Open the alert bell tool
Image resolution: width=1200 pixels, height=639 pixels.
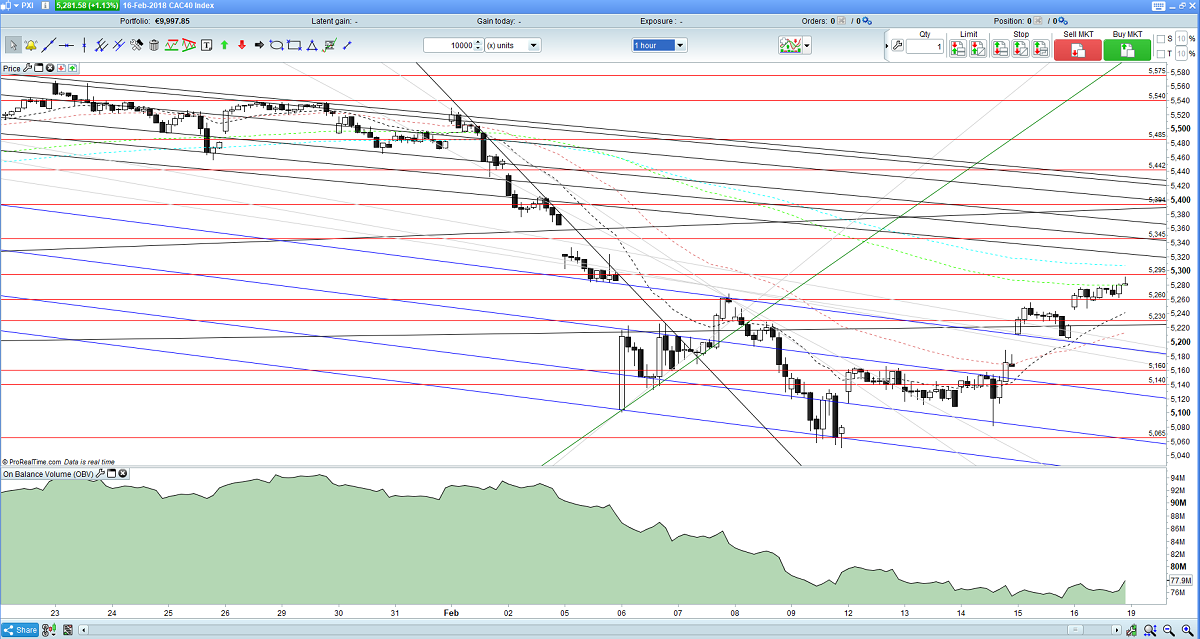pos(30,45)
